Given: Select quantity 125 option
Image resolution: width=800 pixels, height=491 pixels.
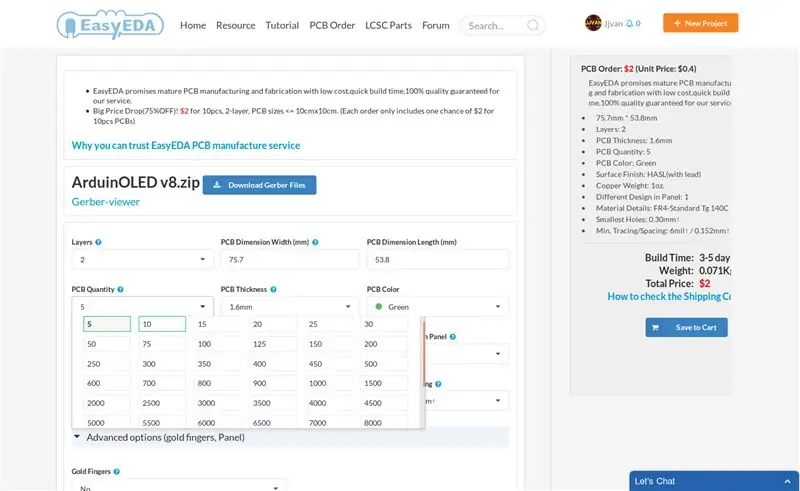Looking at the screenshot, I should tap(272, 344).
